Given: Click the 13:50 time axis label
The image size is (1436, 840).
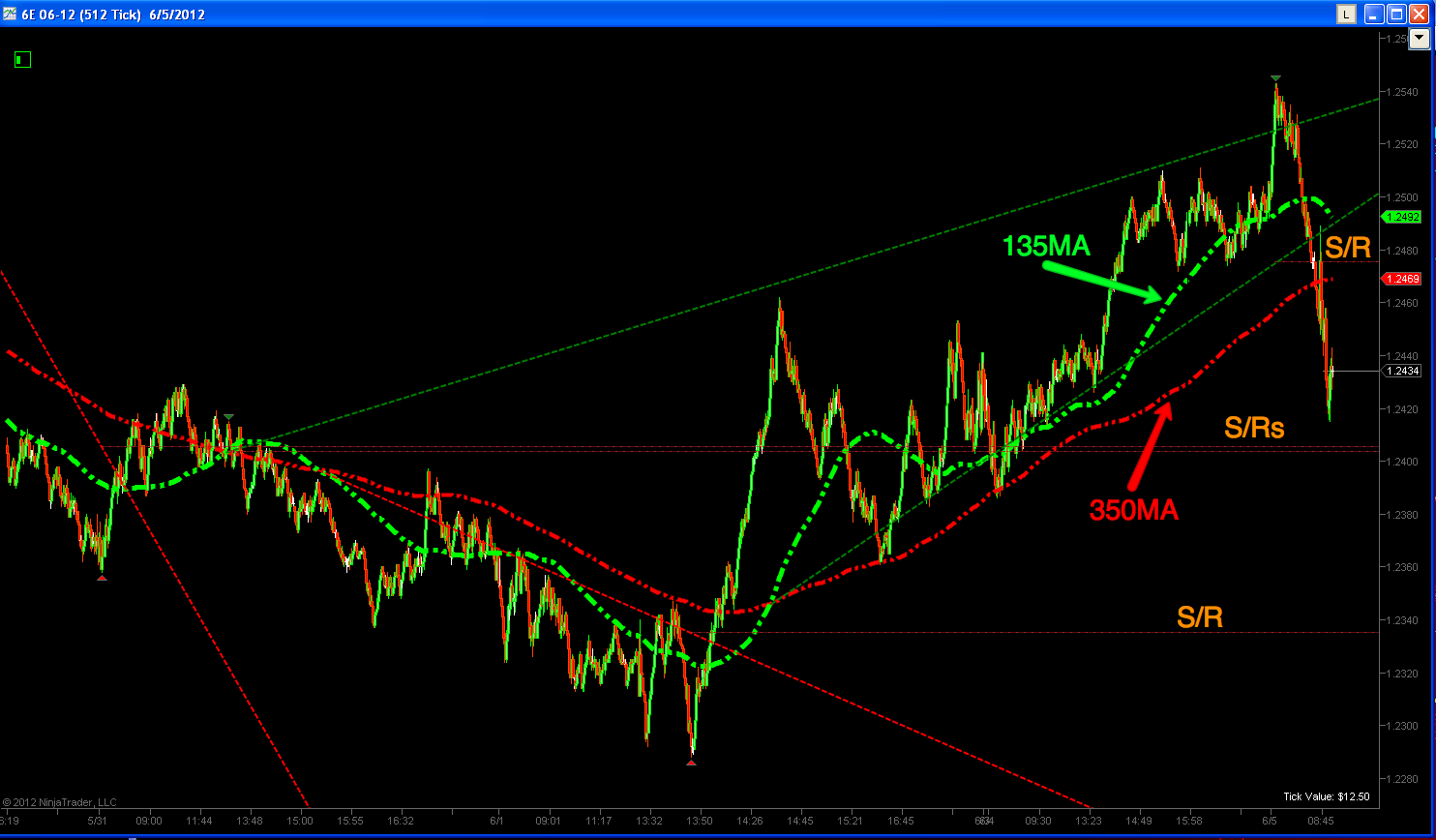Looking at the screenshot, I should pyautogui.click(x=699, y=821).
